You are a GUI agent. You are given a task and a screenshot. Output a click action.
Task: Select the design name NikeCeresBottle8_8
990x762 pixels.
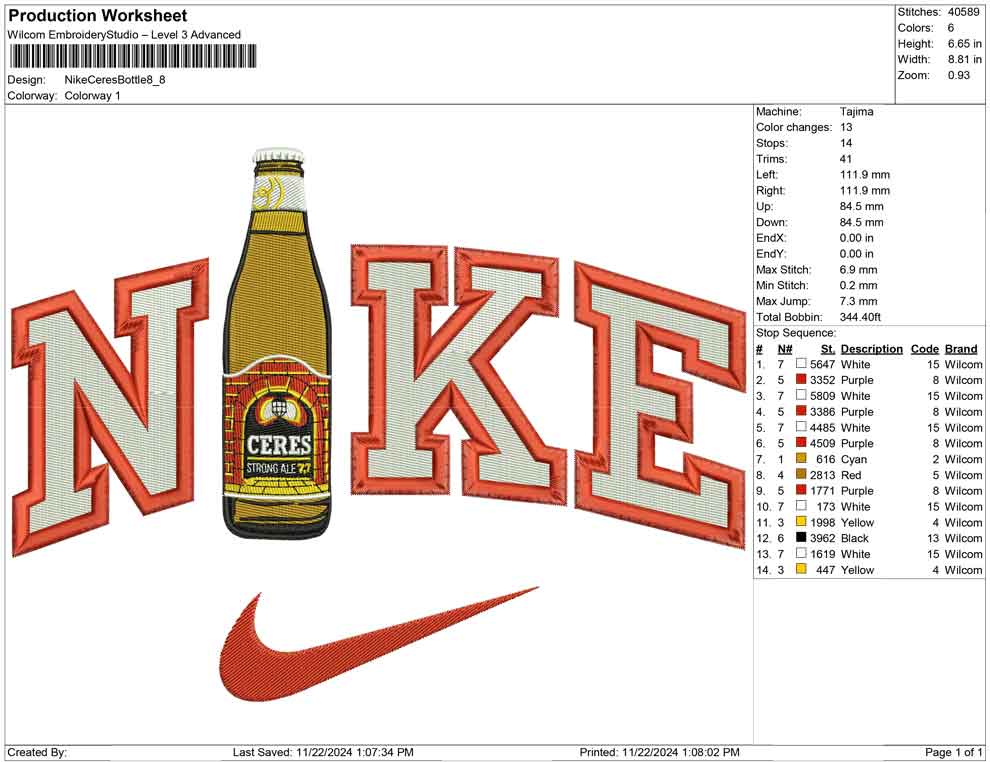pos(115,80)
